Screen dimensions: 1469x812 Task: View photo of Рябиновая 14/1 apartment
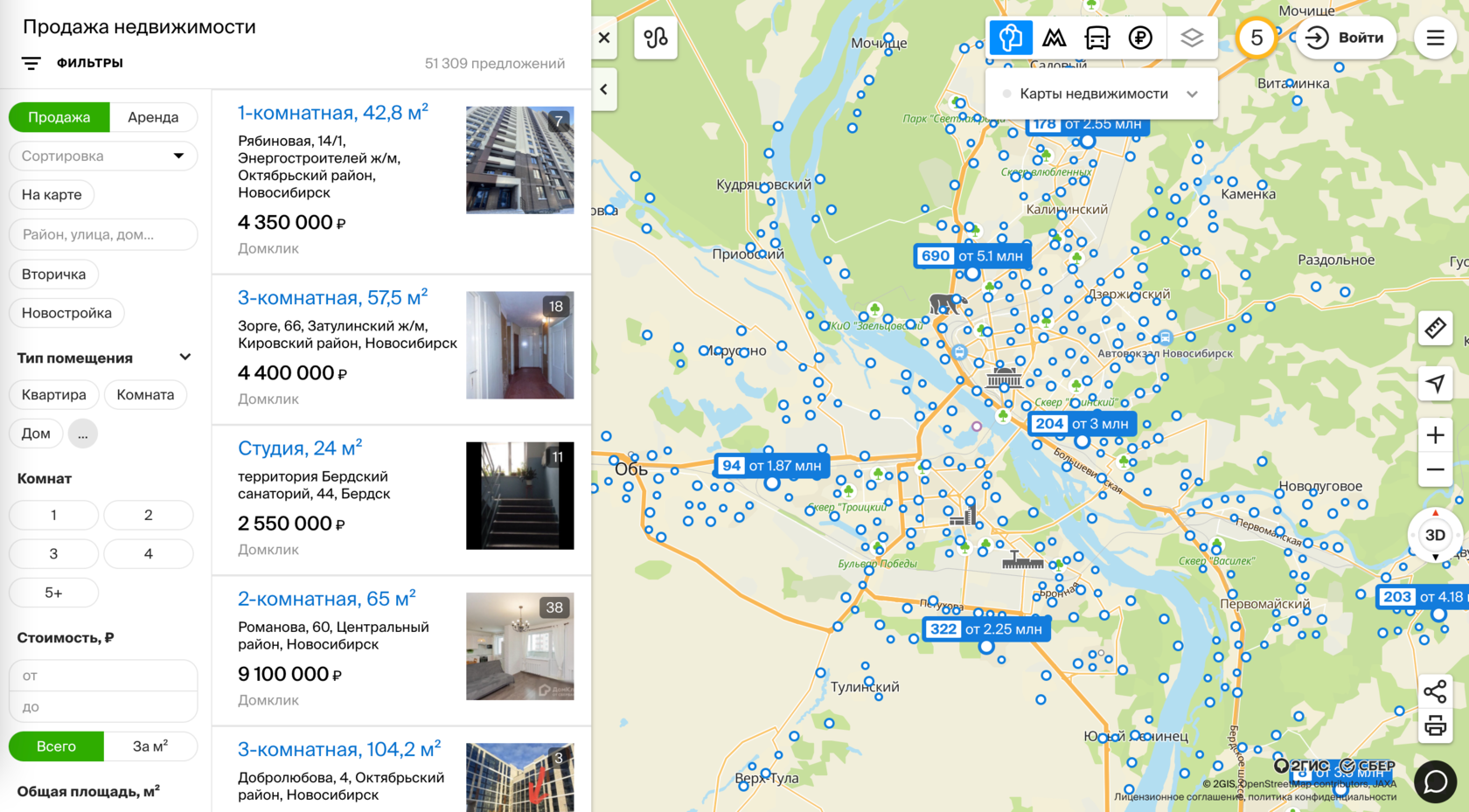(520, 160)
